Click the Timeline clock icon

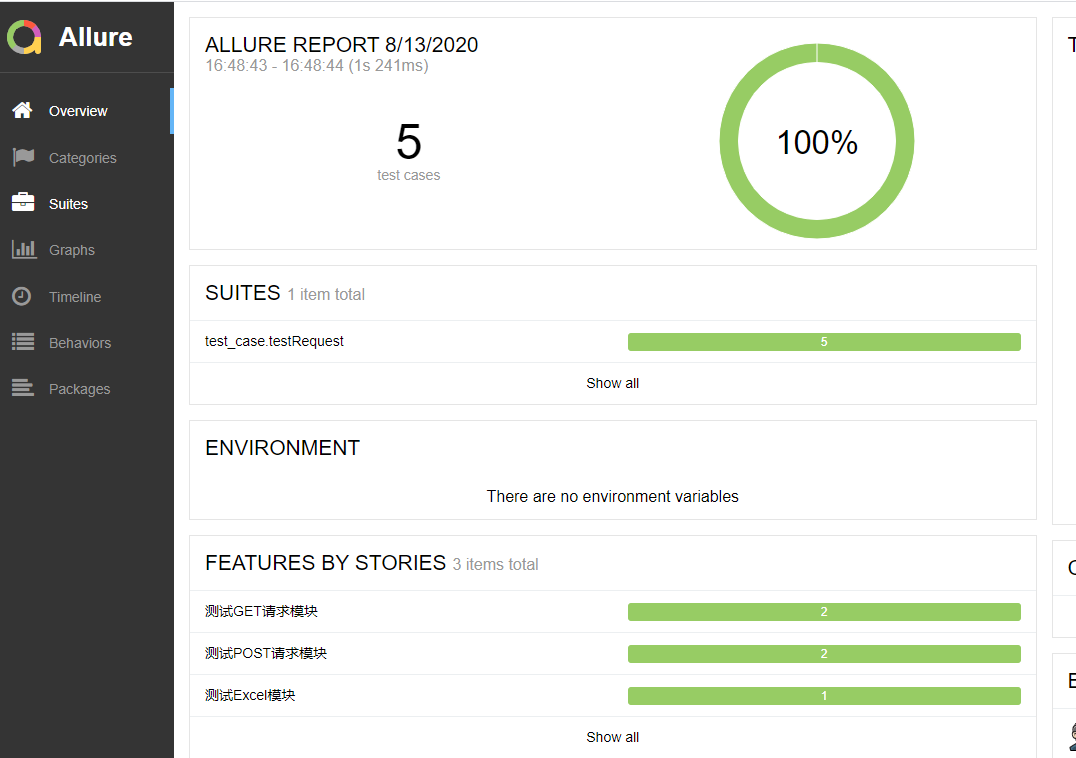click(22, 296)
